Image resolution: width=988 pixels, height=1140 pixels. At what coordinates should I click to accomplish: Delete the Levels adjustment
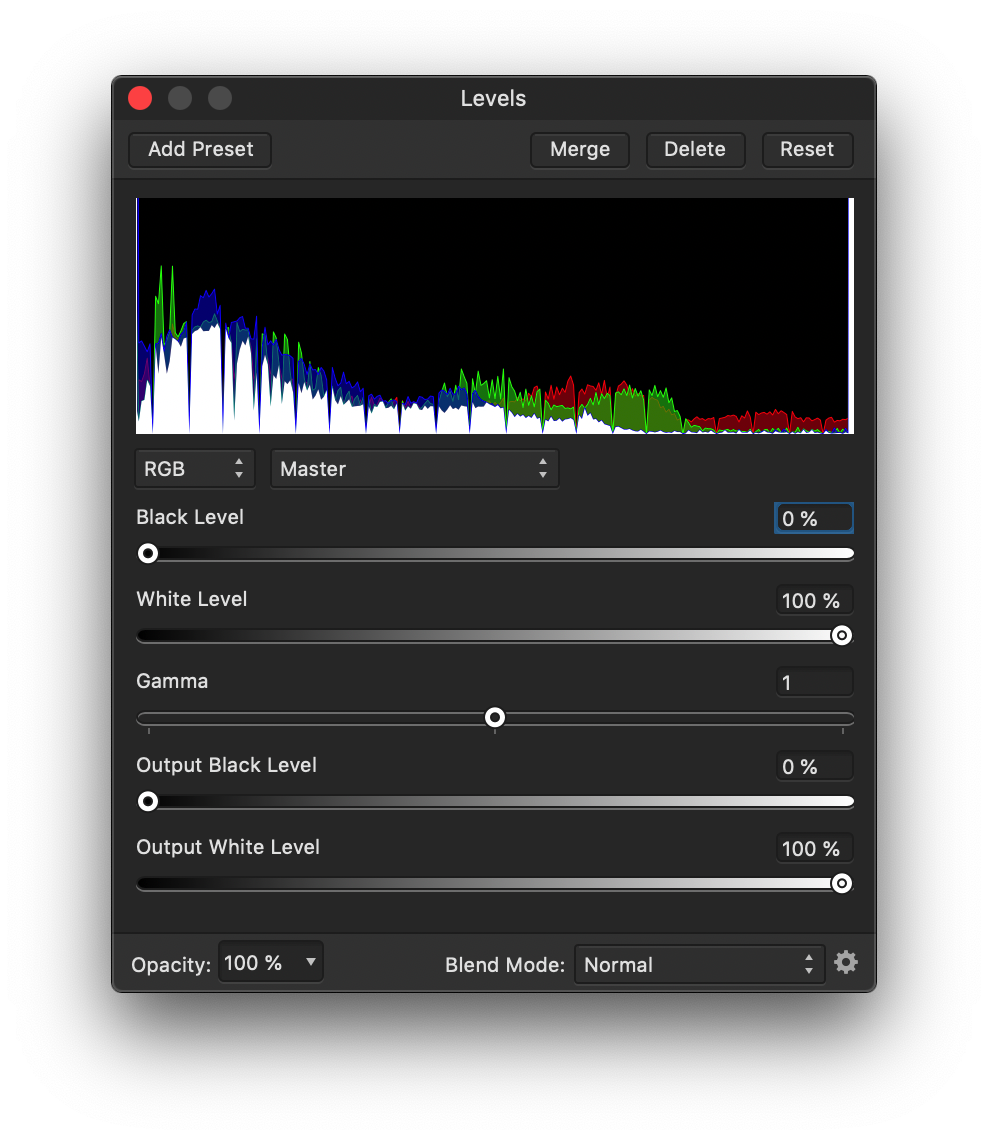pos(694,150)
